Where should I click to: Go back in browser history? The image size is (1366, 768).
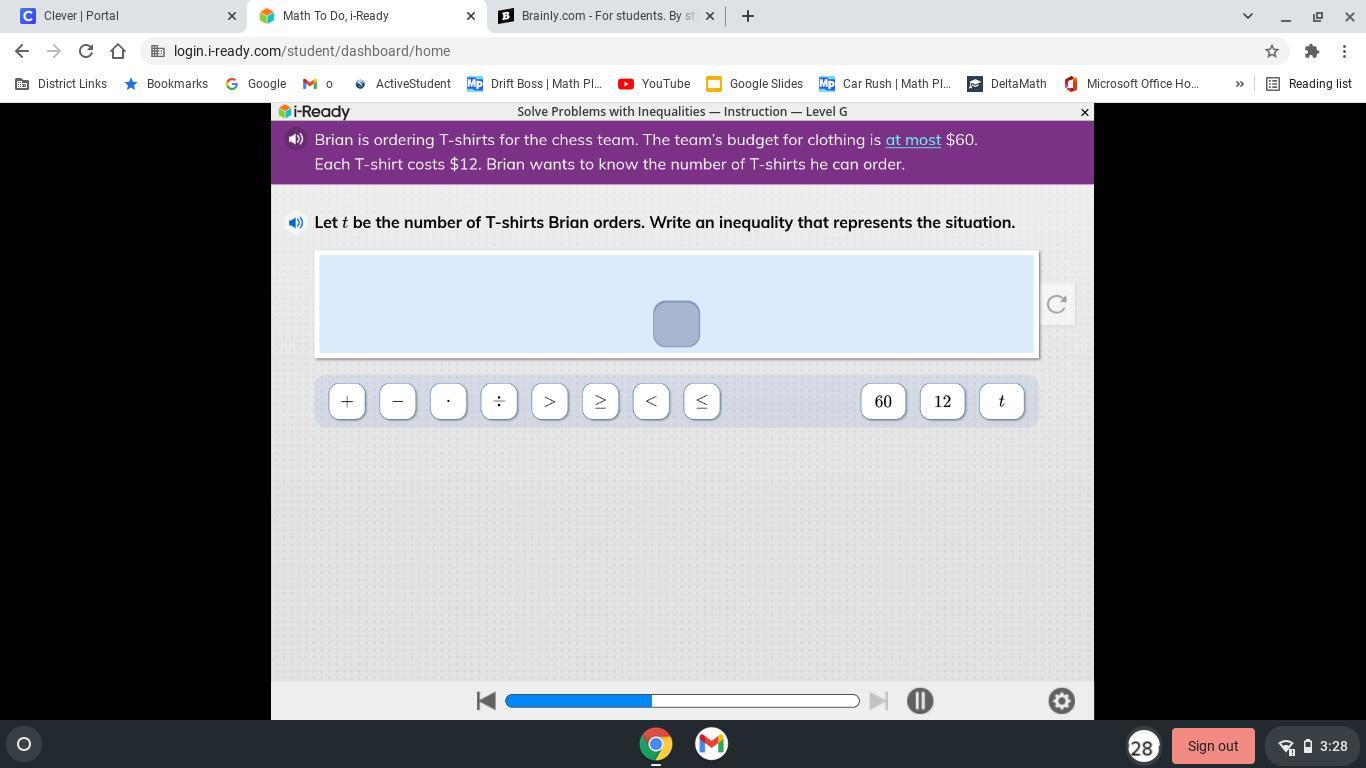(x=22, y=51)
